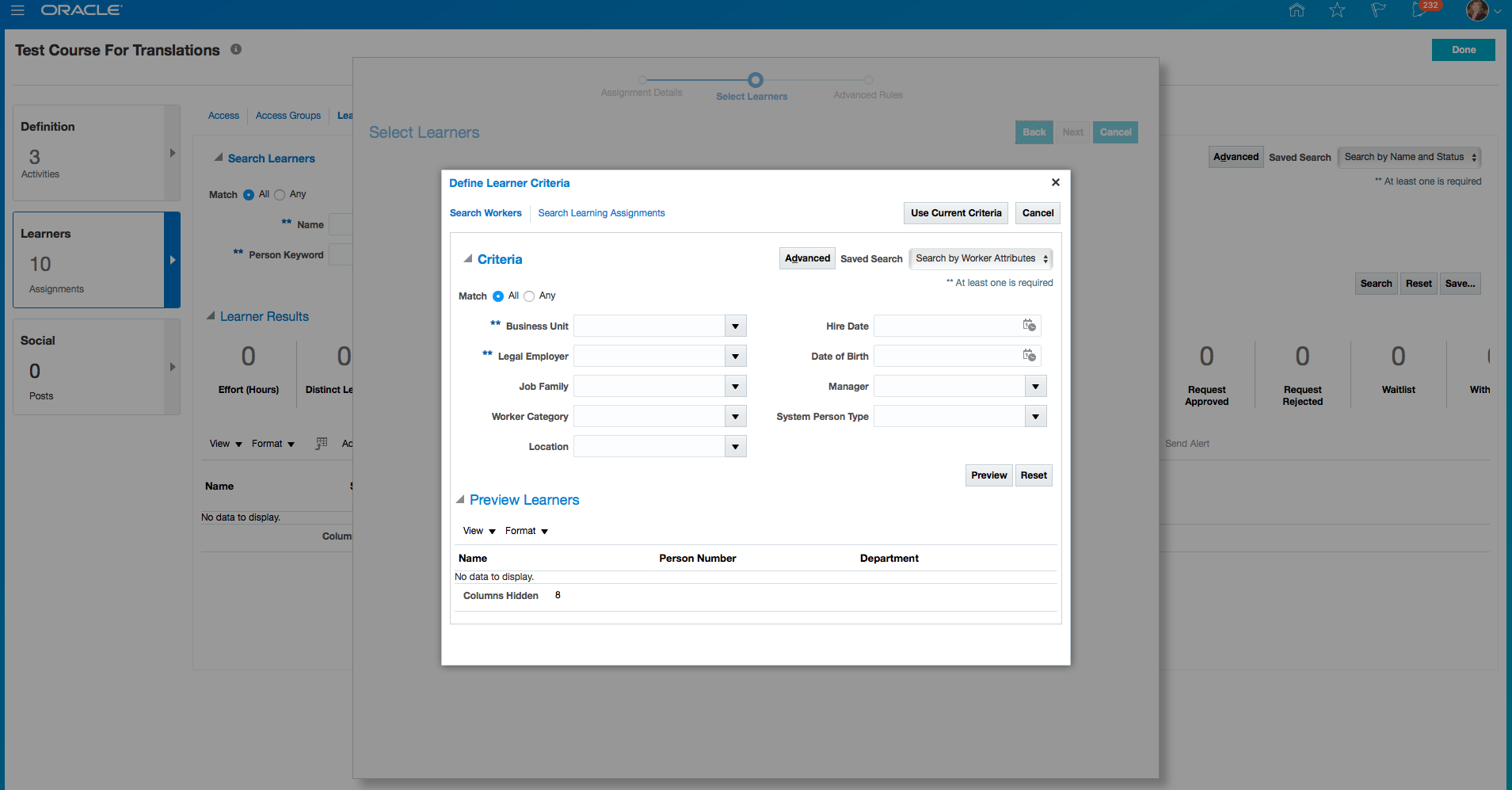Sort by Department column header
Screen dimensions: 1512x790
pyautogui.click(x=889, y=559)
